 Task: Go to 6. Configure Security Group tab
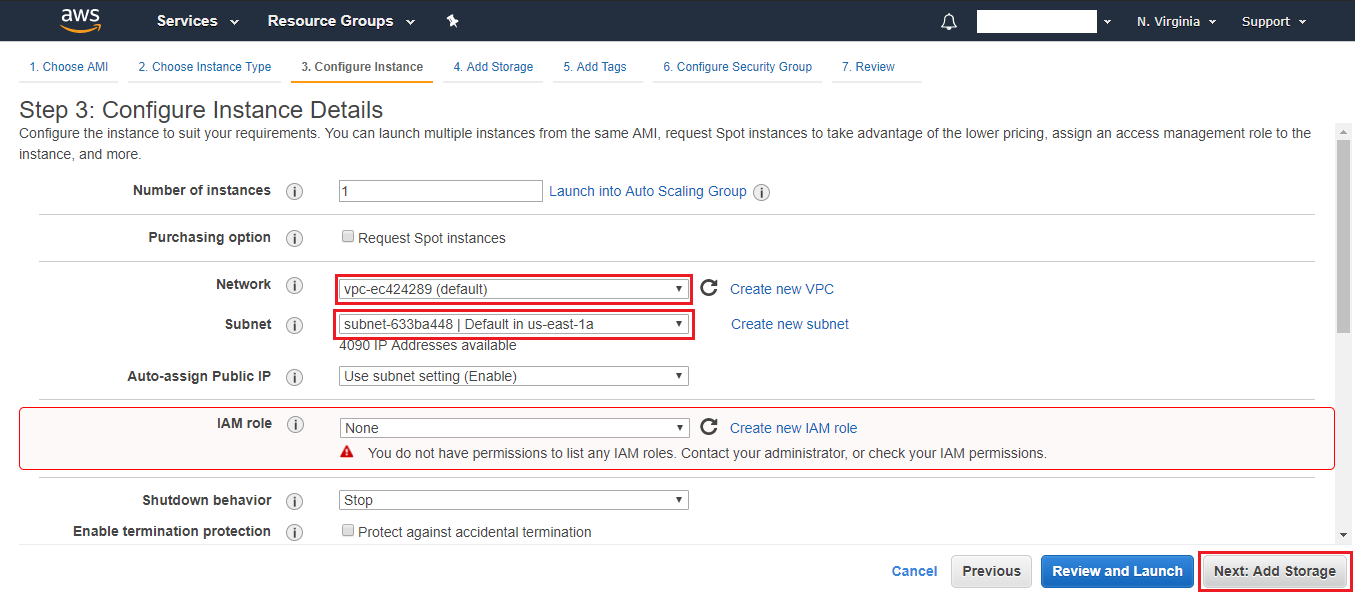737,67
